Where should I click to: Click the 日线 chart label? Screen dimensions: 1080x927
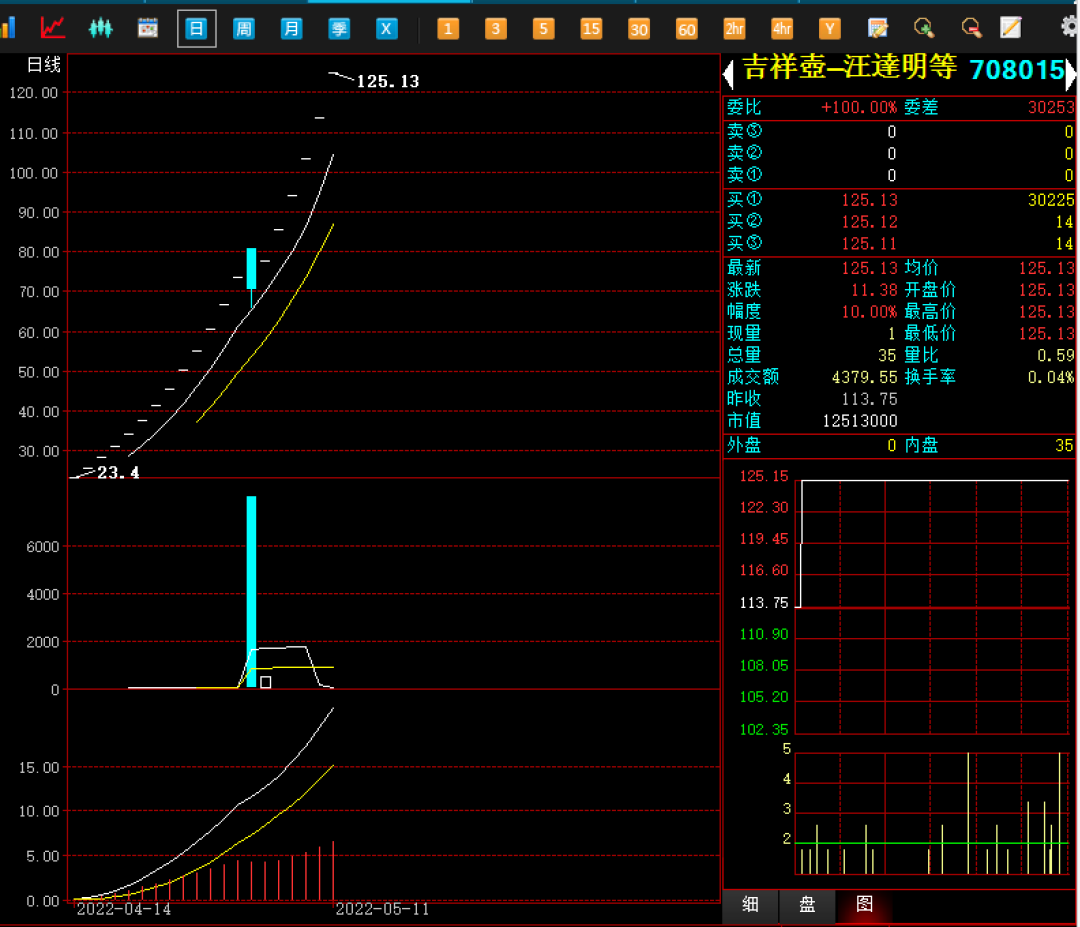pyautogui.click(x=43, y=65)
